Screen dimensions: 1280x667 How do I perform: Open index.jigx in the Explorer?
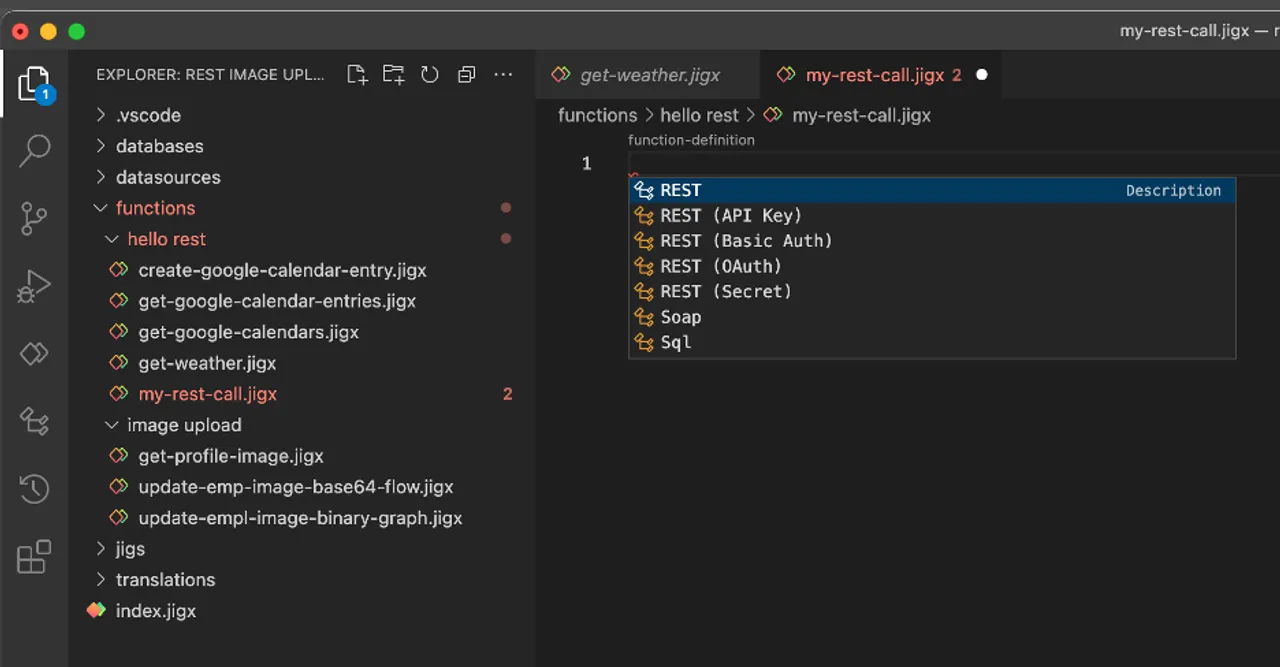tap(156, 610)
